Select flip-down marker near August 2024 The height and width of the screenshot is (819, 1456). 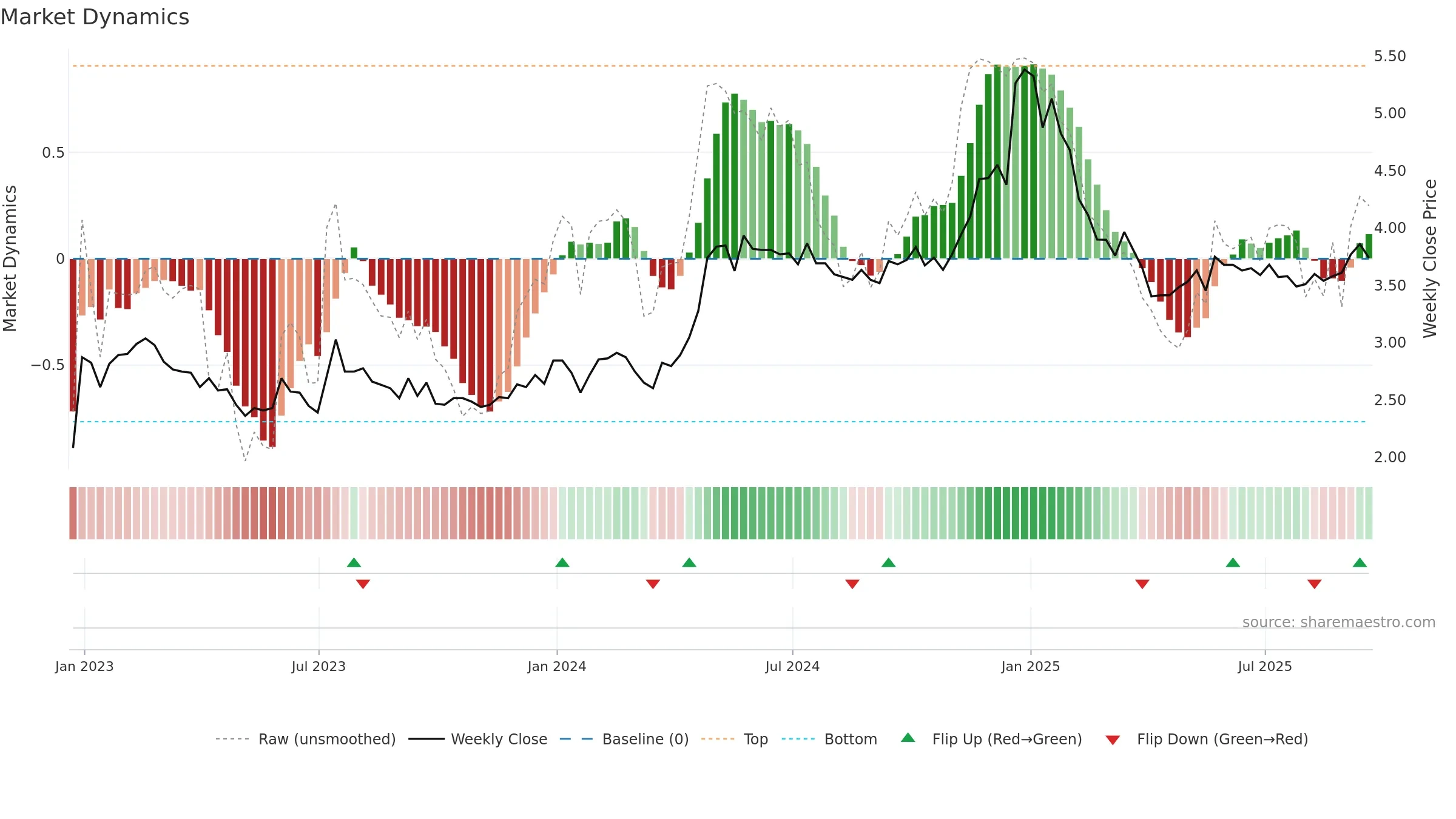(x=852, y=584)
